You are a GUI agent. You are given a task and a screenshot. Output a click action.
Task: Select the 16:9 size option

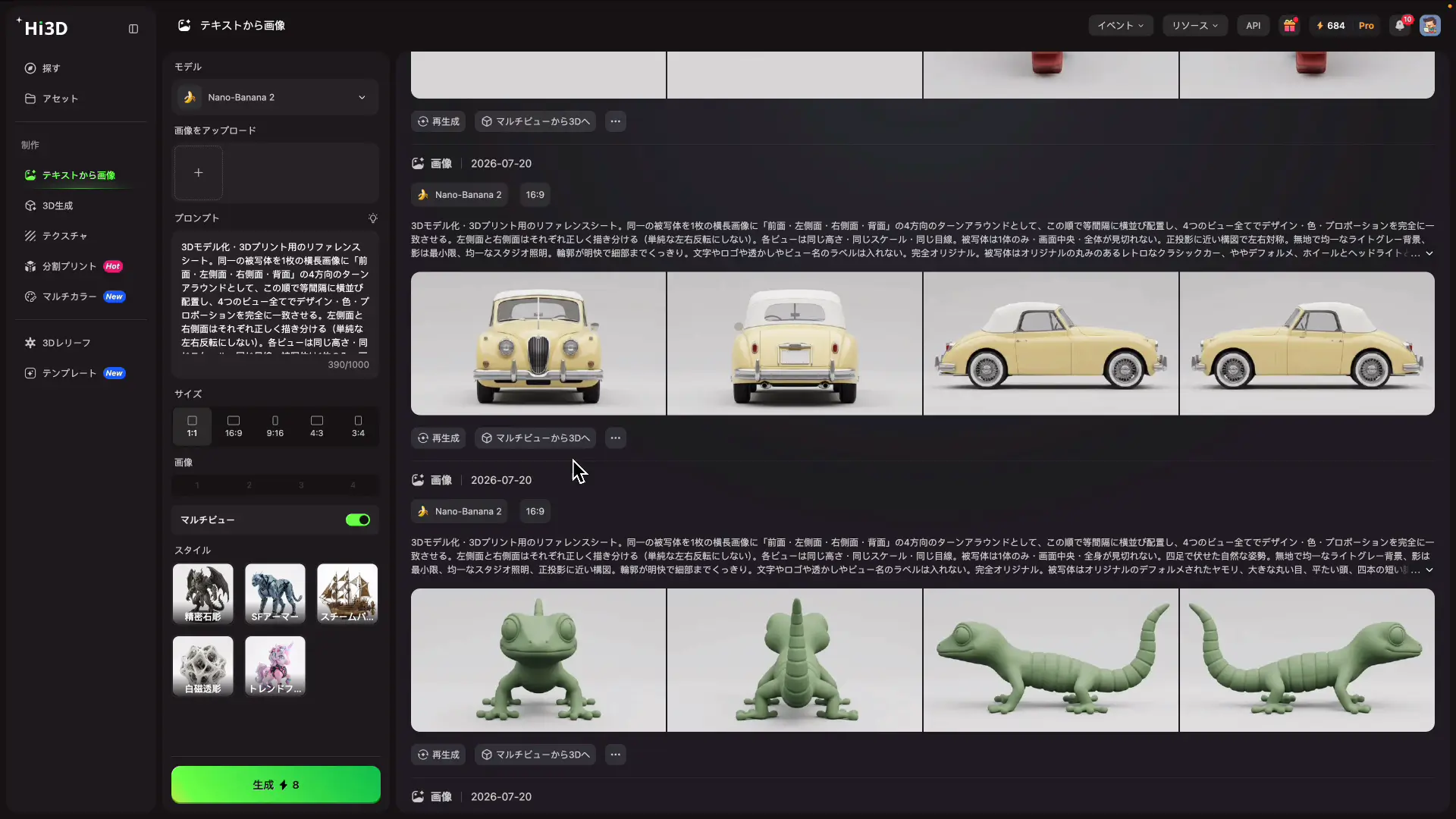point(234,426)
